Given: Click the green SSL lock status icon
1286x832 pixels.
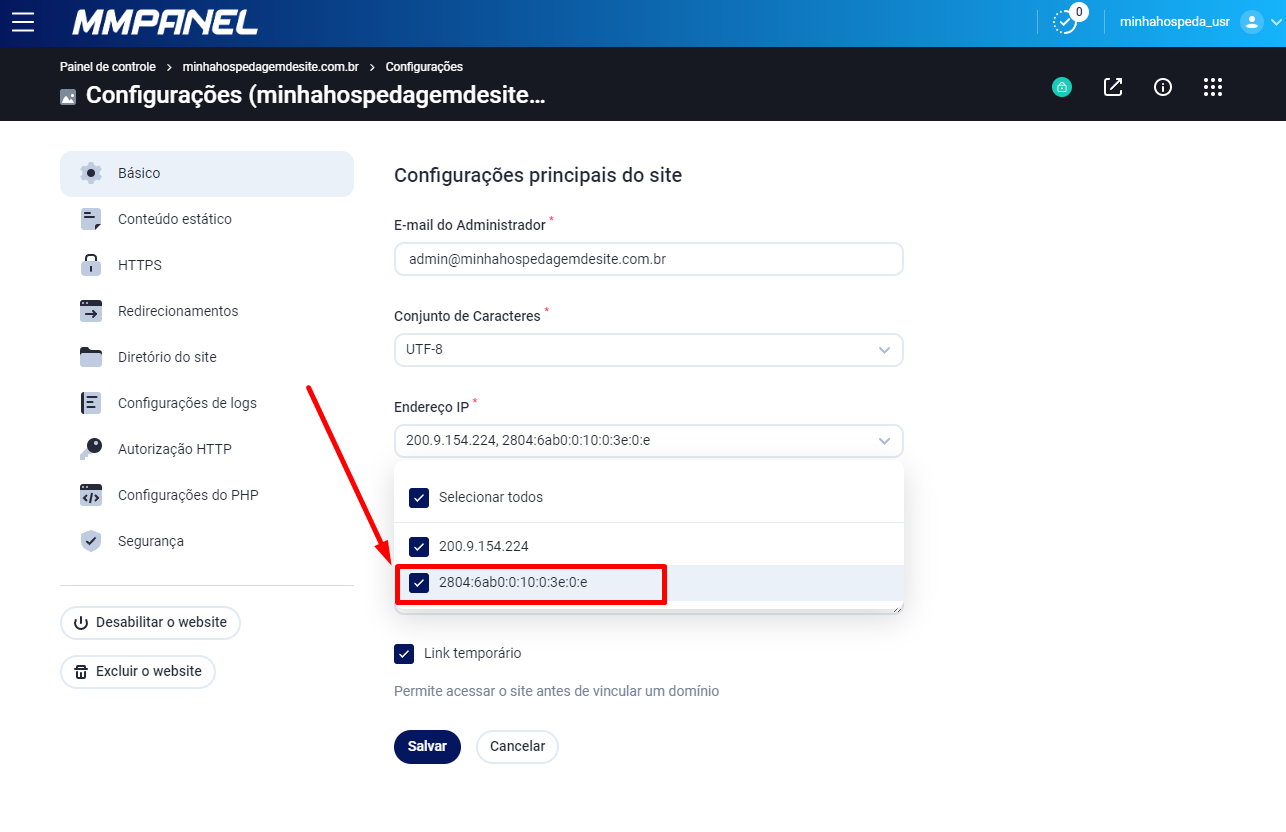Looking at the screenshot, I should (x=1062, y=87).
